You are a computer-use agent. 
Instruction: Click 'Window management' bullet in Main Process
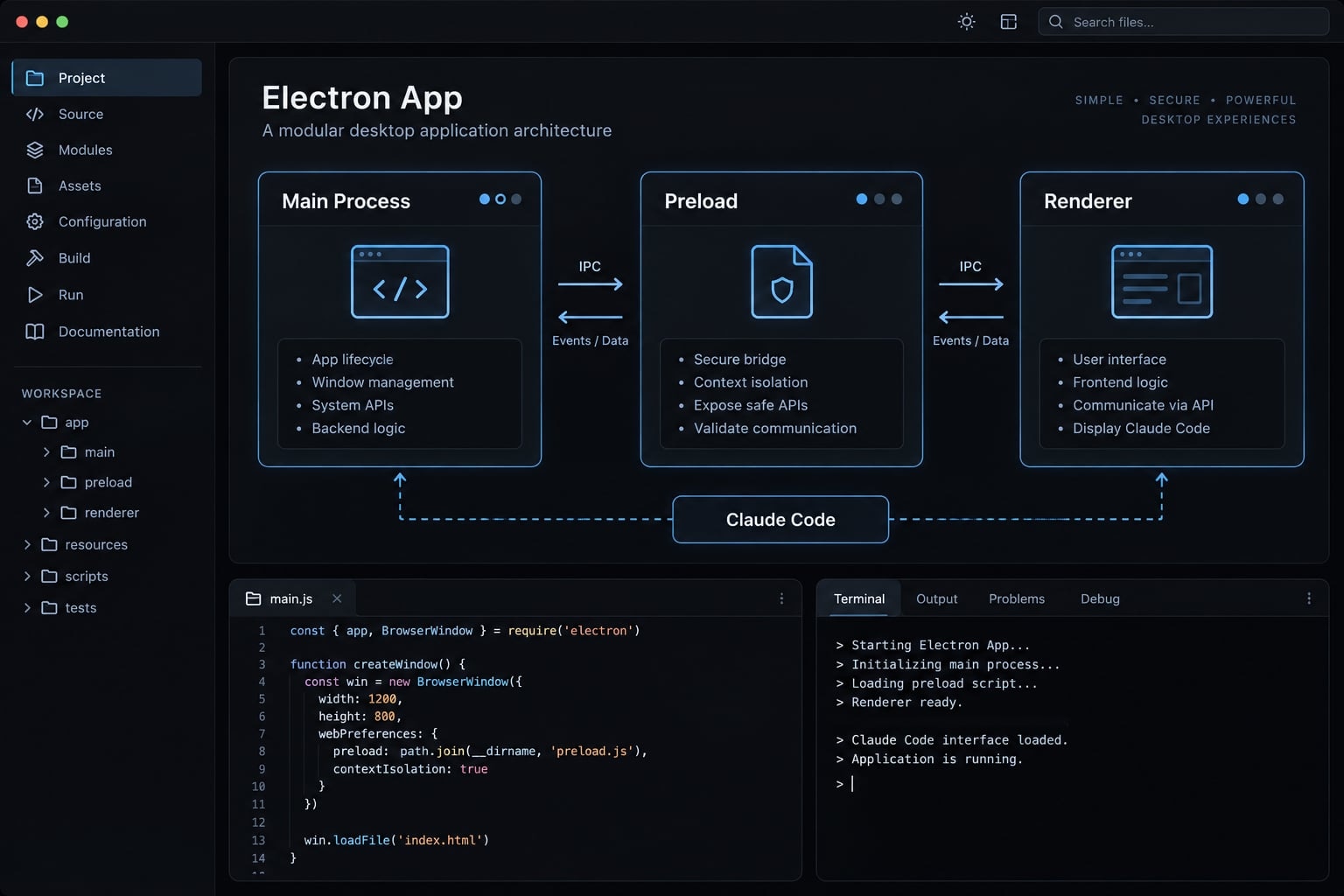pos(382,382)
